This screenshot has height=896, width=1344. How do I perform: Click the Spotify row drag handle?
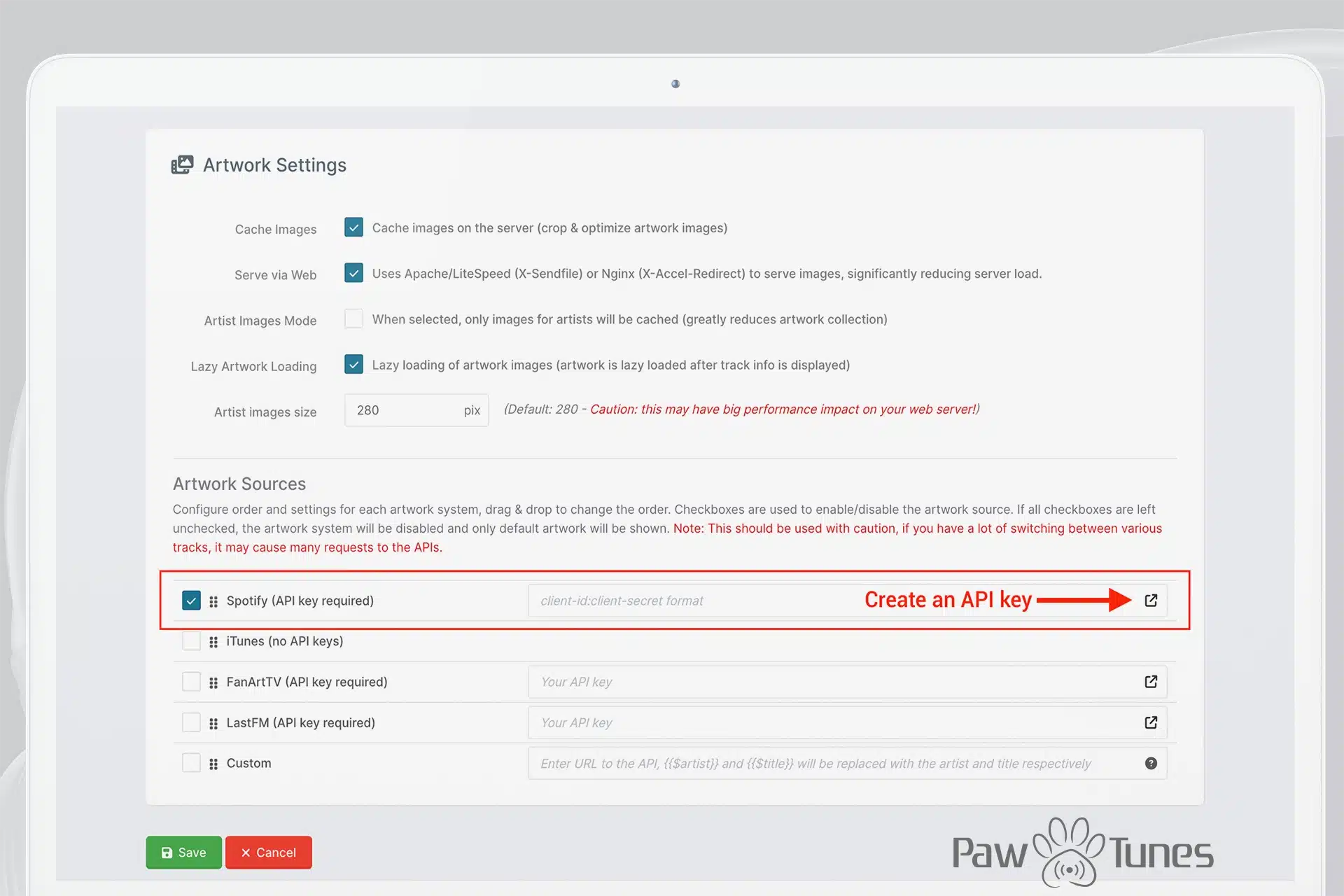pyautogui.click(x=213, y=601)
